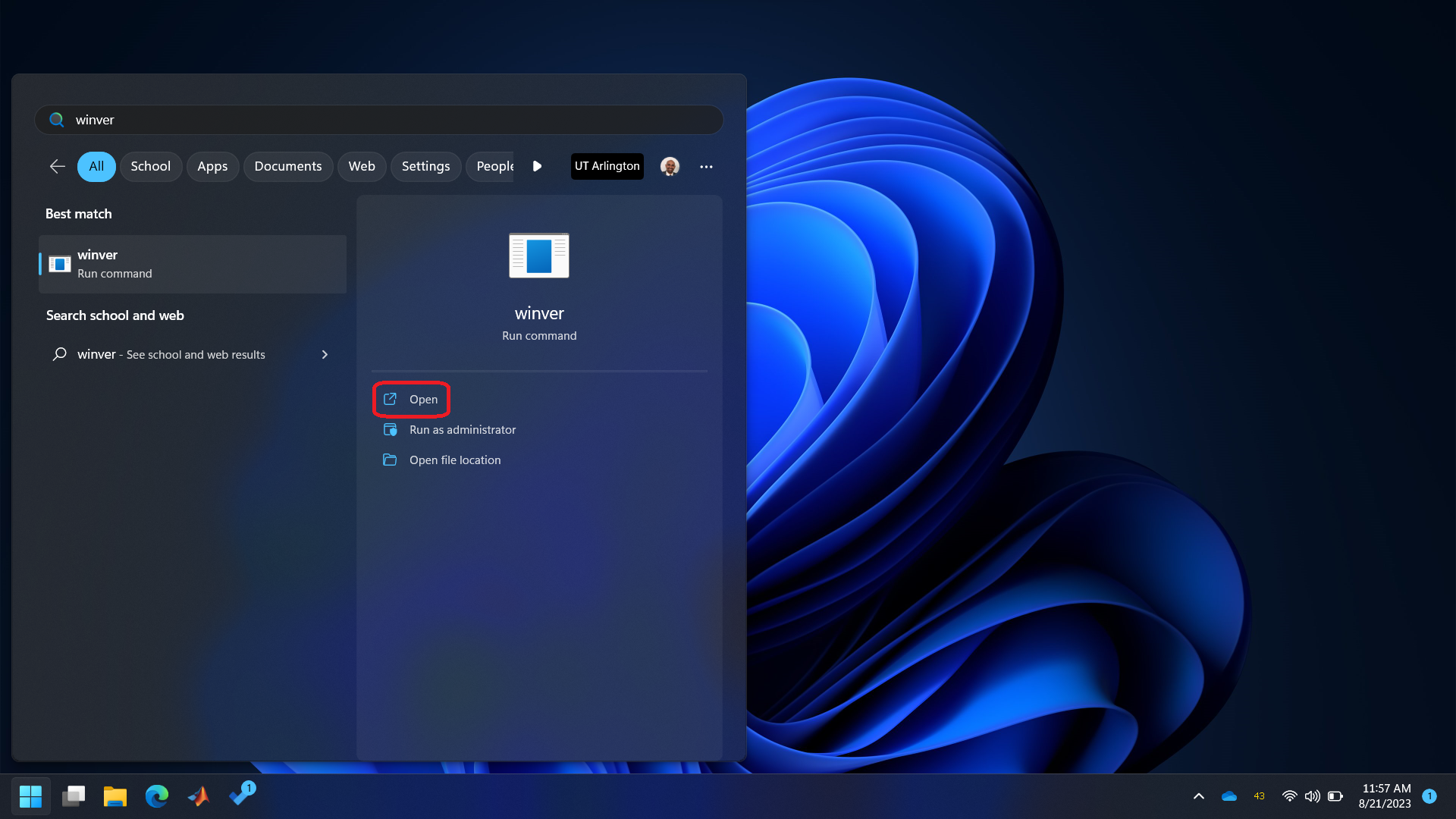Open MATLAB from the taskbar

(x=199, y=796)
